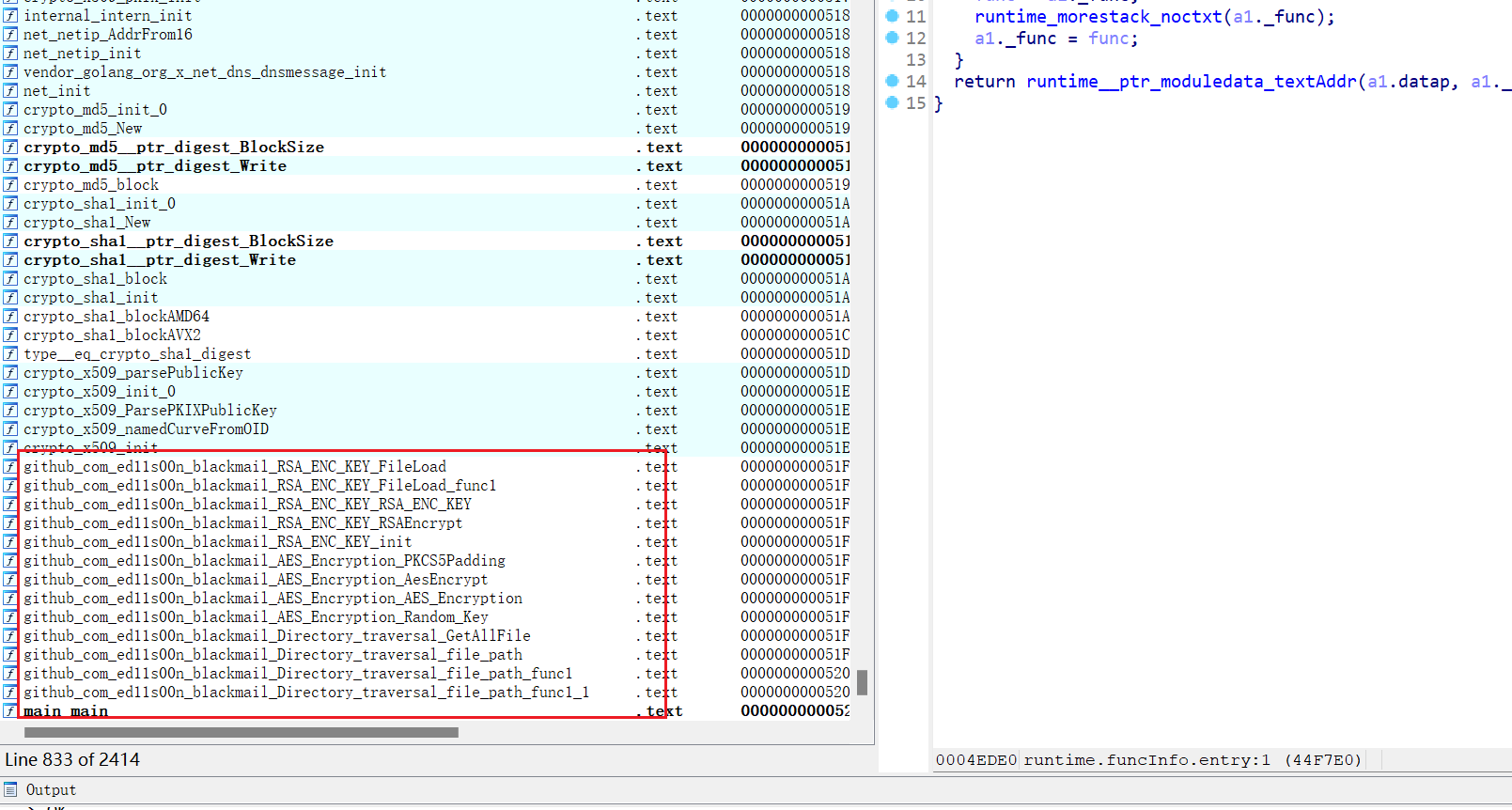This screenshot has width=1512, height=810.
Task: Select the main_main function row
Action: point(66,711)
